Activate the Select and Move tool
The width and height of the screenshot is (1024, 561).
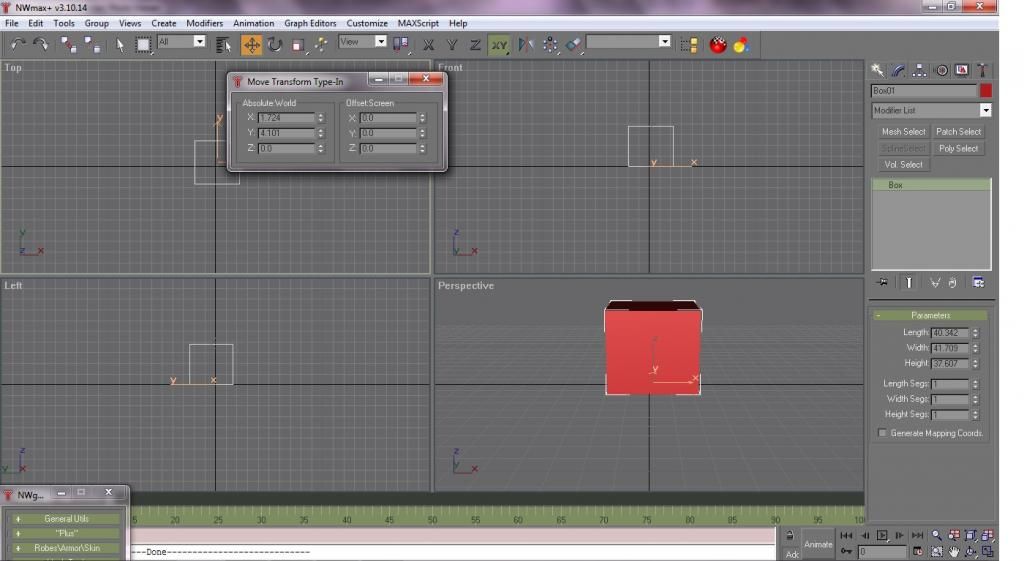click(251, 44)
